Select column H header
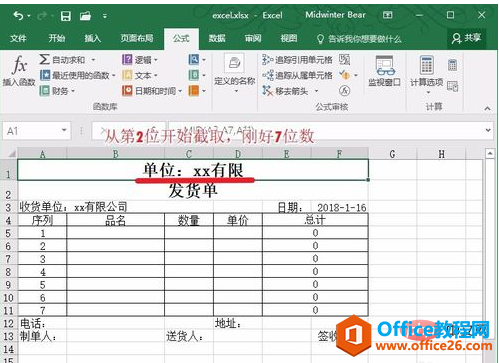 click(441, 154)
